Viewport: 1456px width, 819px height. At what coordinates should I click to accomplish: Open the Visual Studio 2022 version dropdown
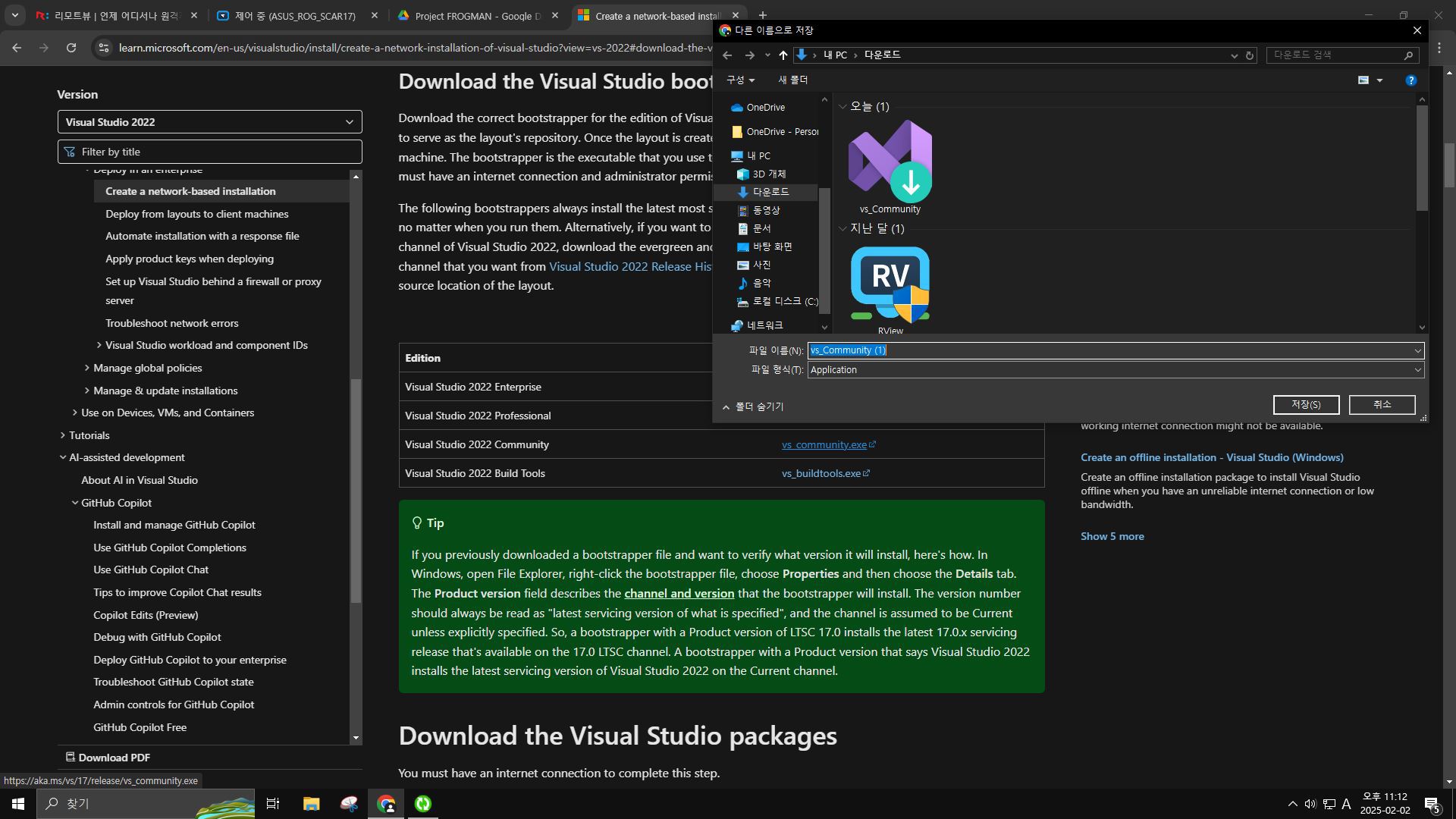pyautogui.click(x=209, y=122)
